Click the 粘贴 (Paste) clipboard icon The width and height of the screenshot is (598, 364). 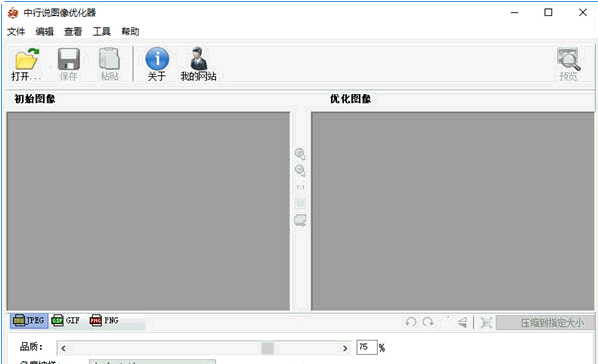pos(109,59)
